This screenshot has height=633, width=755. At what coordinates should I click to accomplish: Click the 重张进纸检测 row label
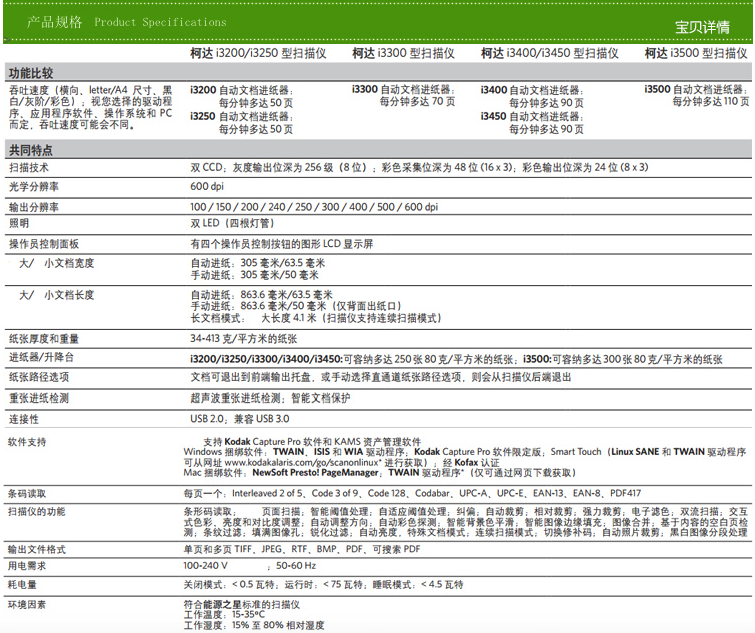39,398
